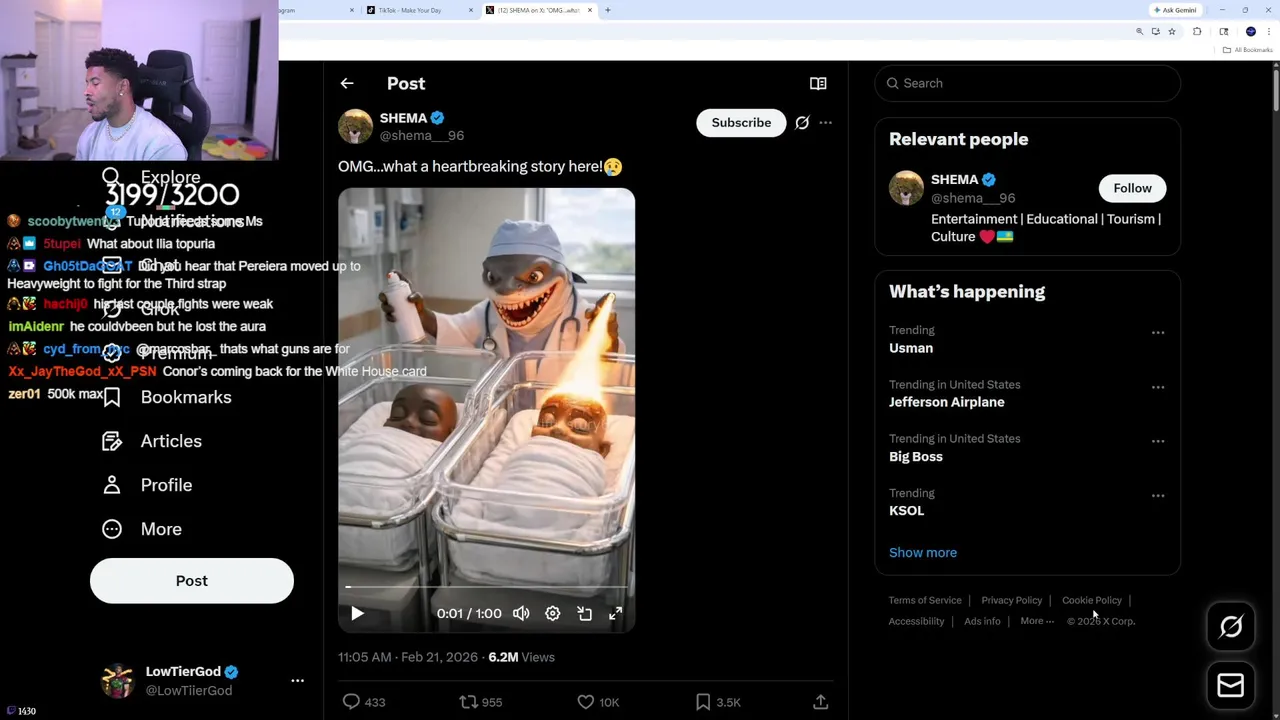Click Show more under trending
This screenshot has height=720, width=1280.
click(x=923, y=552)
